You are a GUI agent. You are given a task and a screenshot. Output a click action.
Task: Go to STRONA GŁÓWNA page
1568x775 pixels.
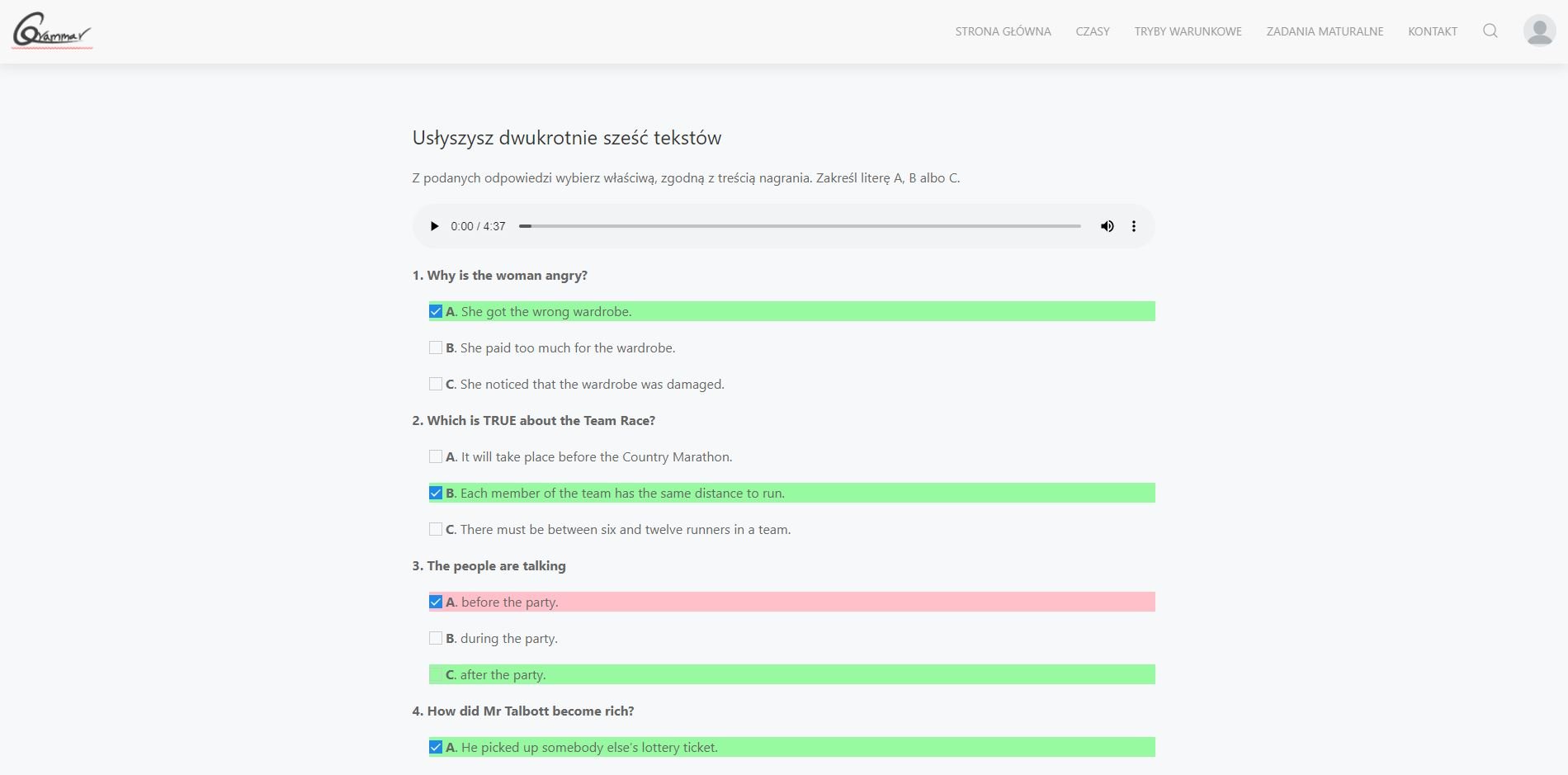pos(1003,31)
